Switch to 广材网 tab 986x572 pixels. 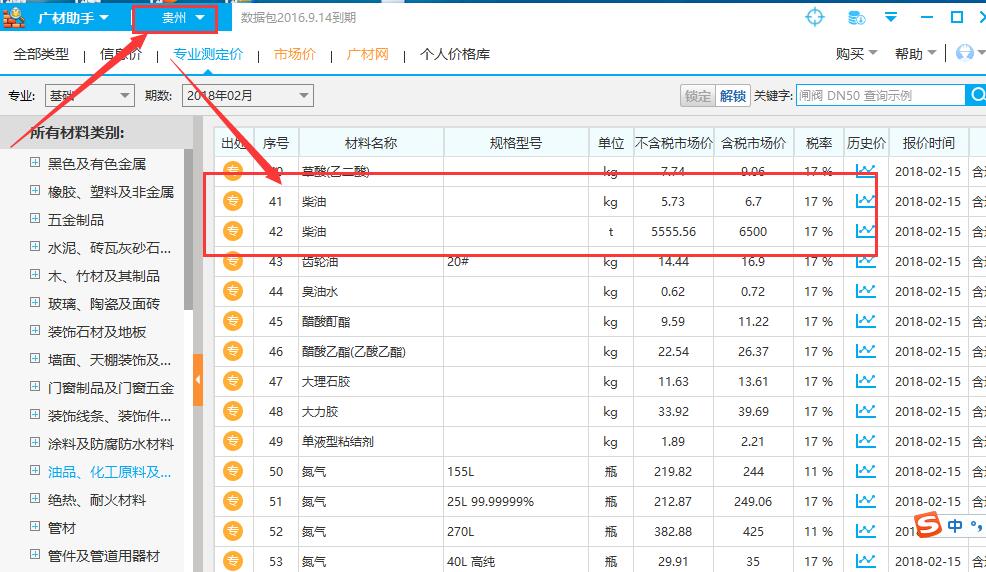point(367,54)
